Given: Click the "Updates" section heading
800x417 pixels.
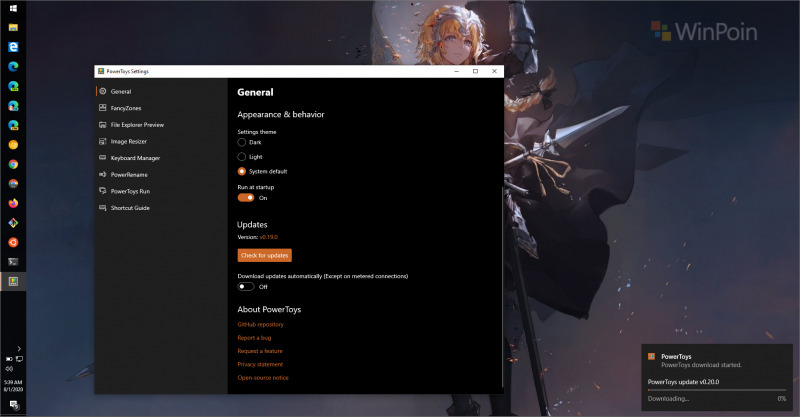Looking at the screenshot, I should [x=252, y=225].
